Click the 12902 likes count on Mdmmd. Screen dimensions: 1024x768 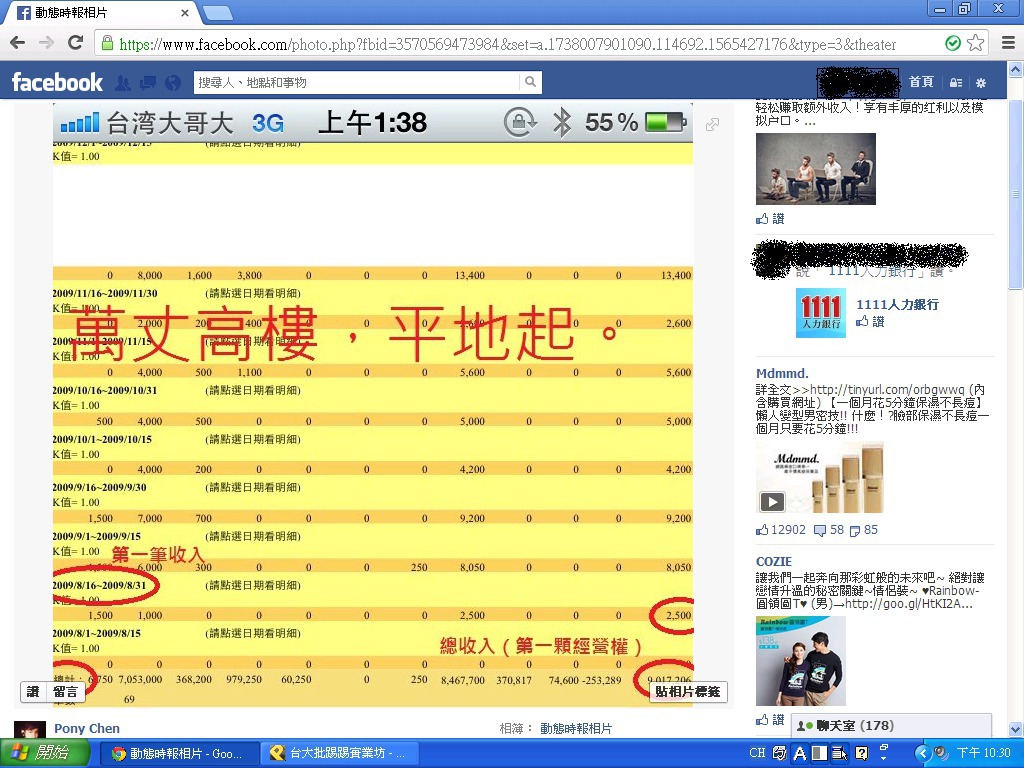point(781,530)
